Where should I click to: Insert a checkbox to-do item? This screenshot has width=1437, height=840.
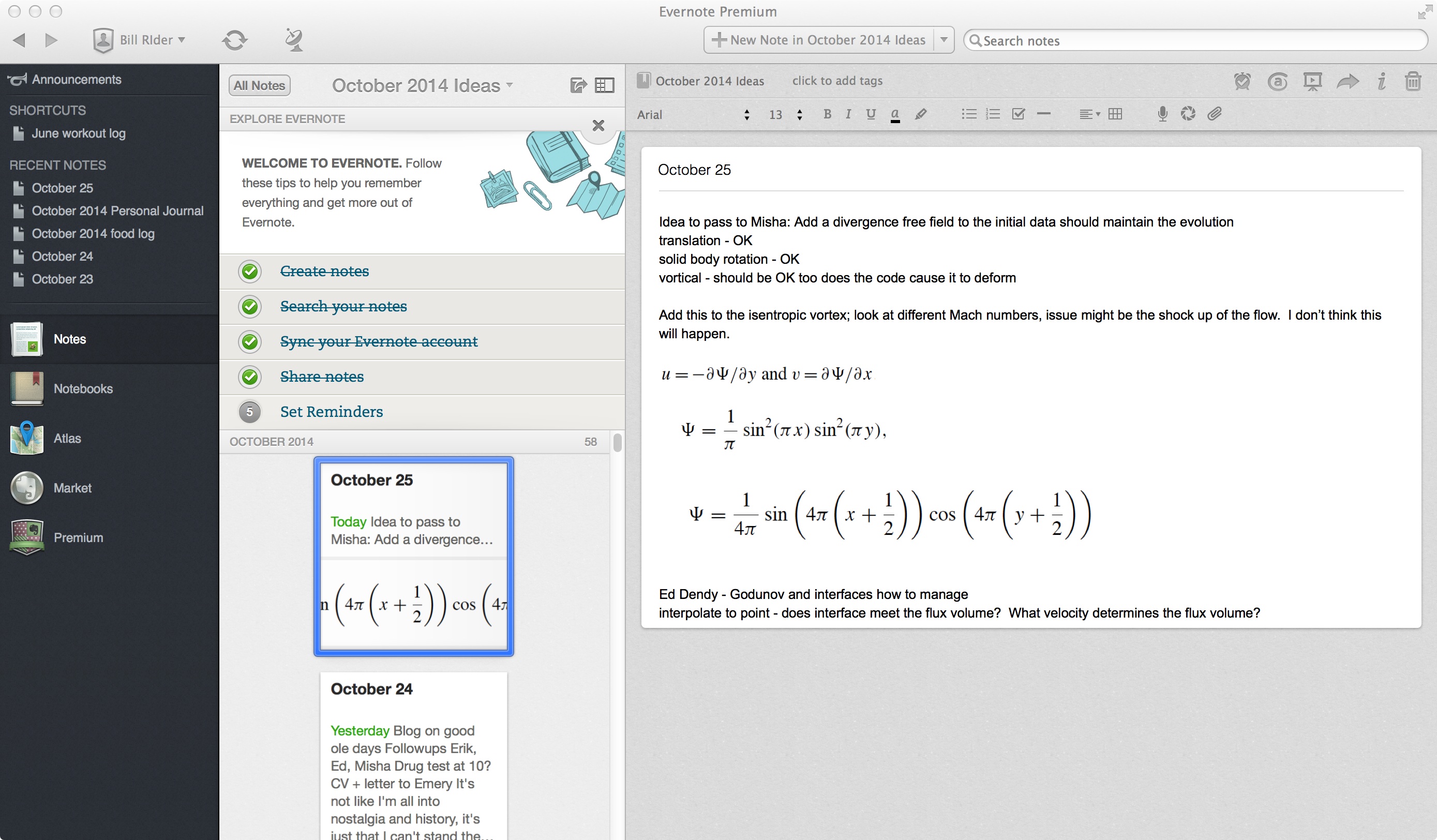[x=1018, y=114]
